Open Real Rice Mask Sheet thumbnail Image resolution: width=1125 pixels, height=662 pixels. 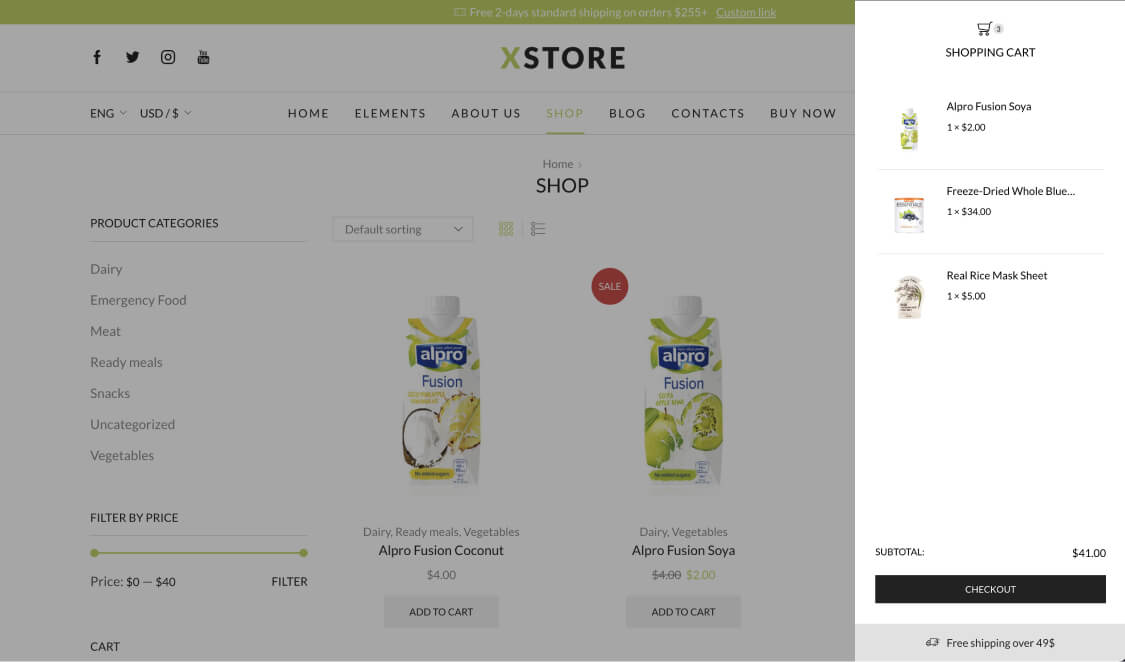click(909, 297)
